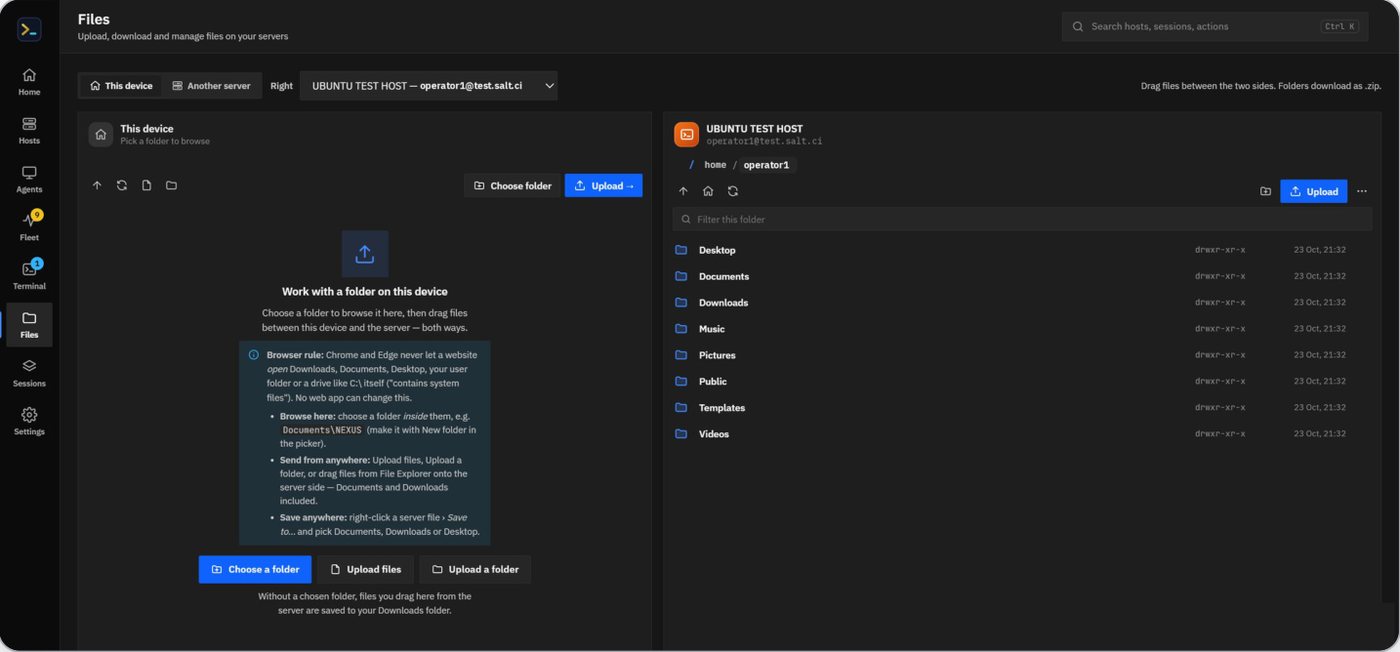Open the server pane more options menu
Viewport: 1400px width, 652px height.
pyautogui.click(x=1362, y=191)
